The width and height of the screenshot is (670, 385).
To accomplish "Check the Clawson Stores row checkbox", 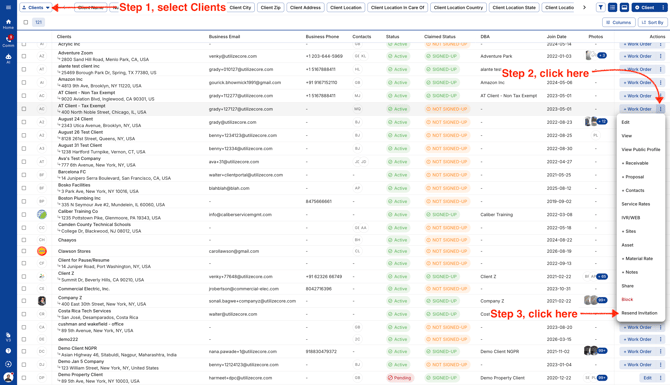I will pyautogui.click(x=24, y=251).
